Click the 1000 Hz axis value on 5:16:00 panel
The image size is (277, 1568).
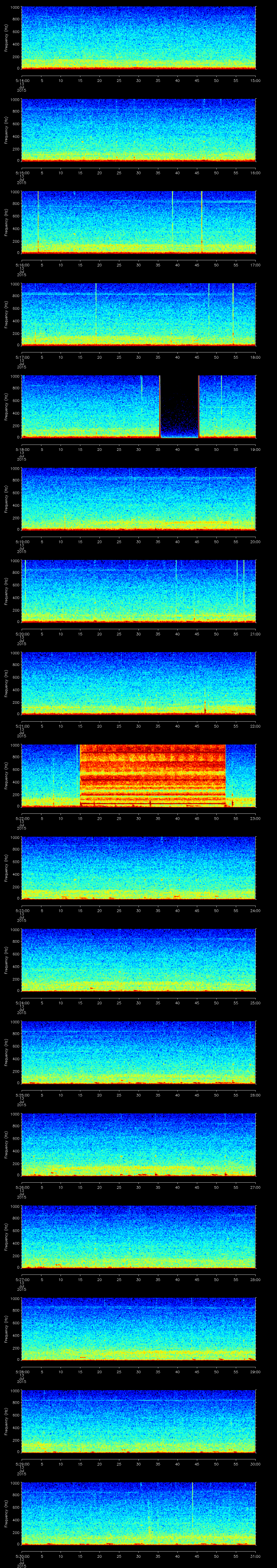tap(15, 192)
